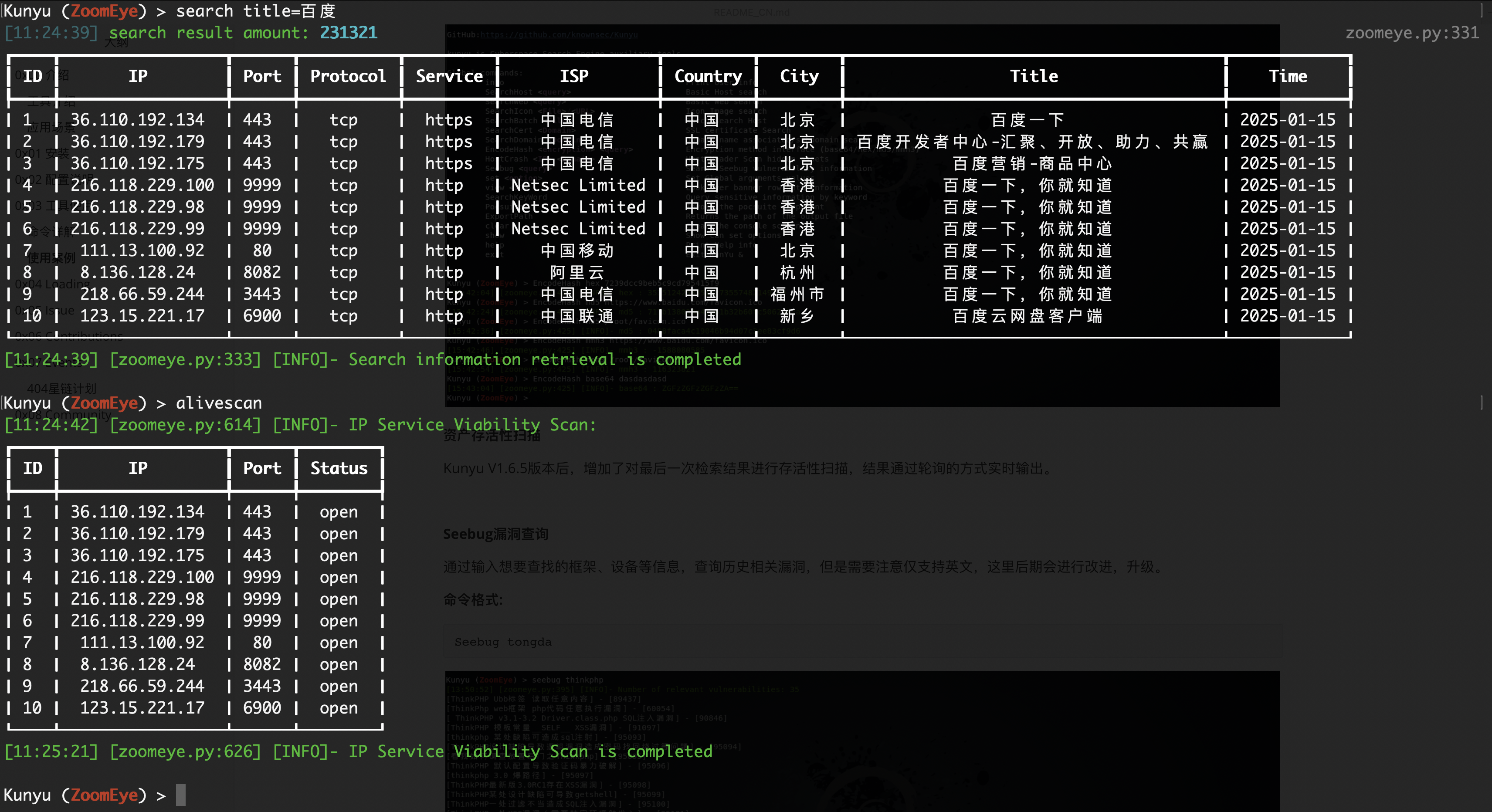Screen dimensions: 1492x812
Task: Click port 6900 in the search results table
Action: [x=262, y=316]
